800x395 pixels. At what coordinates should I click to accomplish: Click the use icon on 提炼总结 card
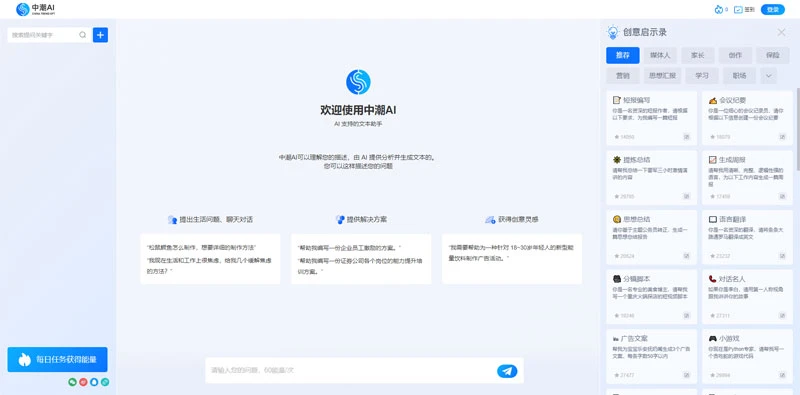[687, 196]
